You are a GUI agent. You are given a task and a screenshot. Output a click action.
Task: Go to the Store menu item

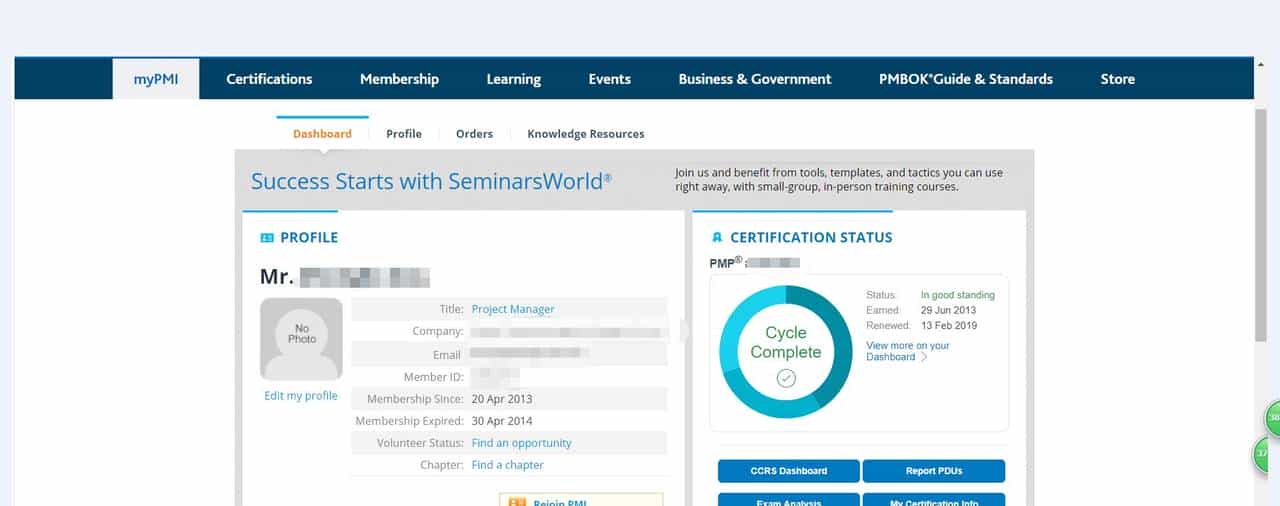click(1117, 79)
